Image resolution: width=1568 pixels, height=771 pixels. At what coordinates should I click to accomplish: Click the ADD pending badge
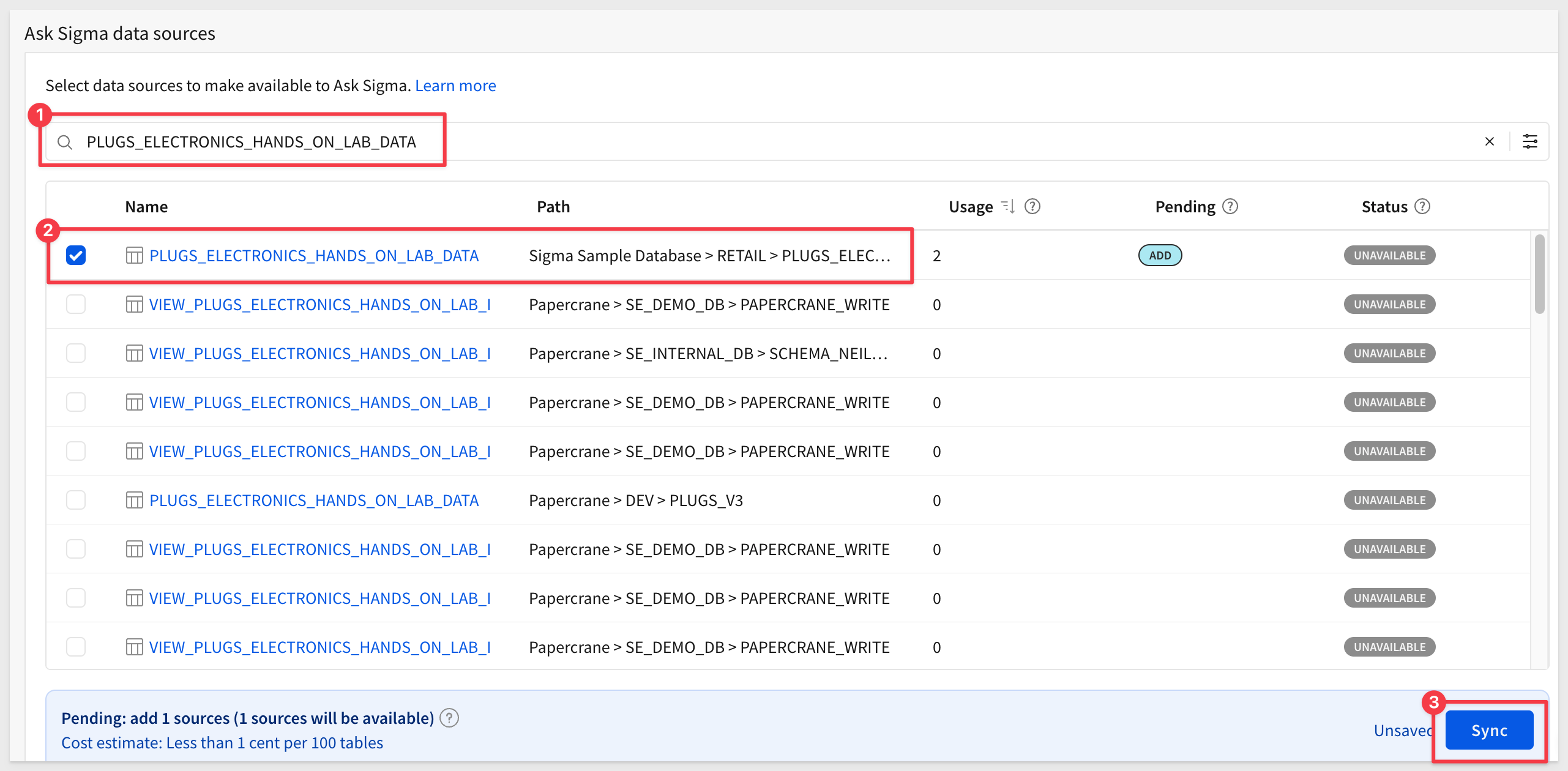1159,255
